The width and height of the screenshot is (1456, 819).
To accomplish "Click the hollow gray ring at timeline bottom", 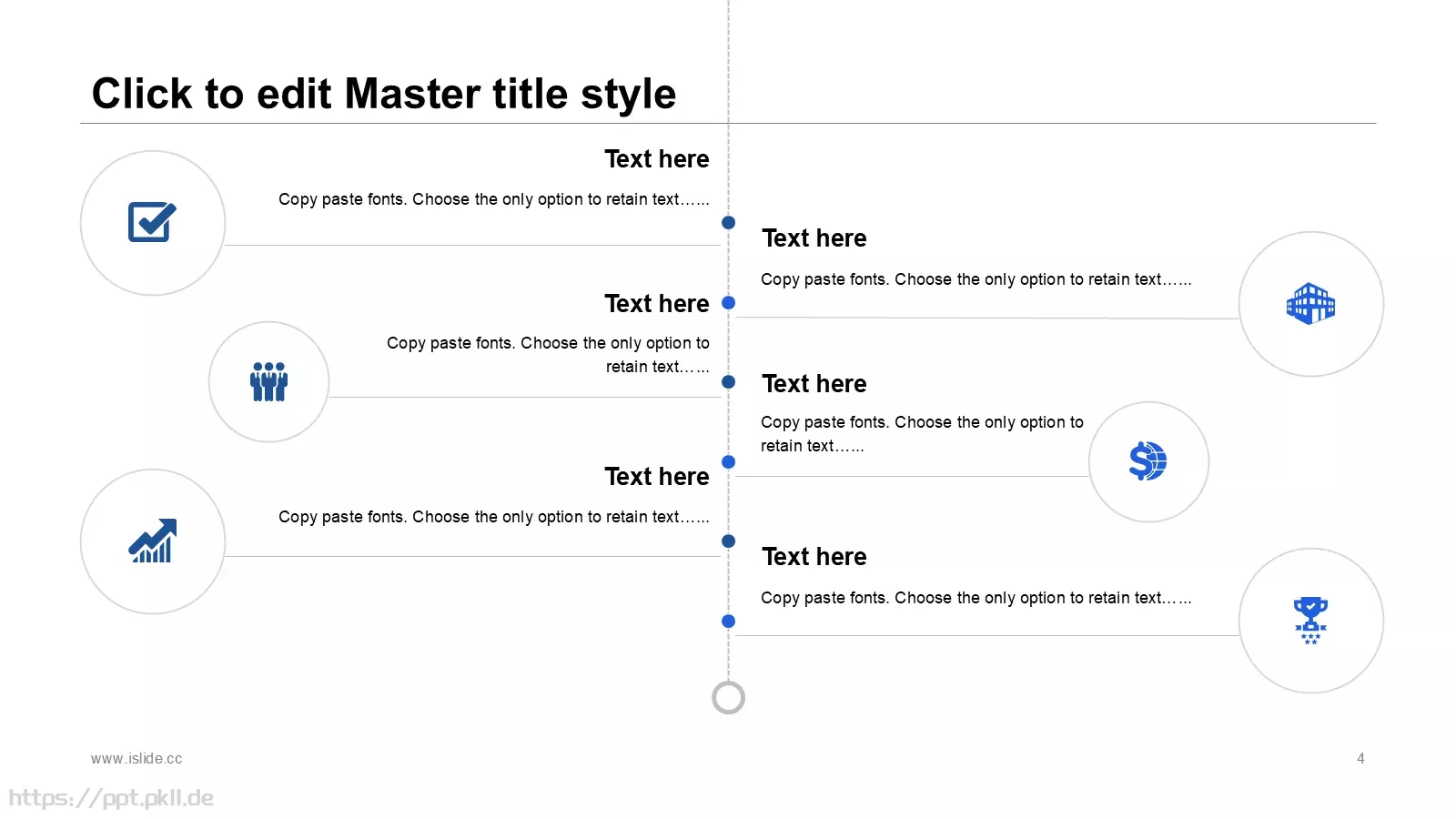I will pyautogui.click(x=728, y=698).
